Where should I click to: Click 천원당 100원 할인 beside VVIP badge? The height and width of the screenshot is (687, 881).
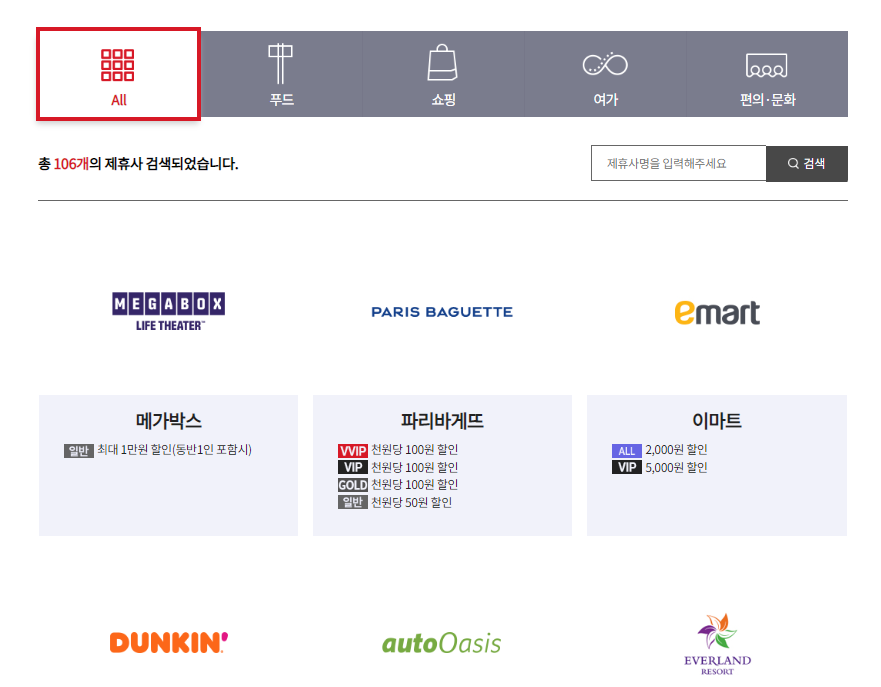pyautogui.click(x=415, y=450)
